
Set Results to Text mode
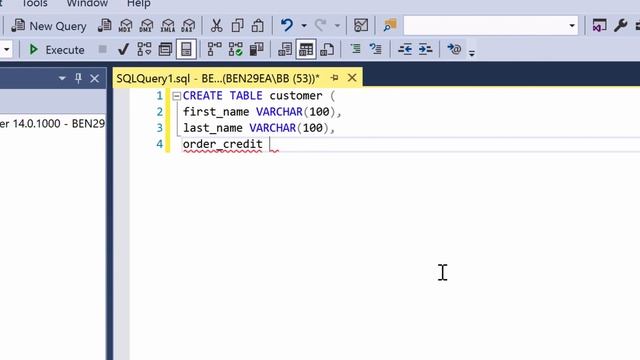pyautogui.click(x=285, y=50)
